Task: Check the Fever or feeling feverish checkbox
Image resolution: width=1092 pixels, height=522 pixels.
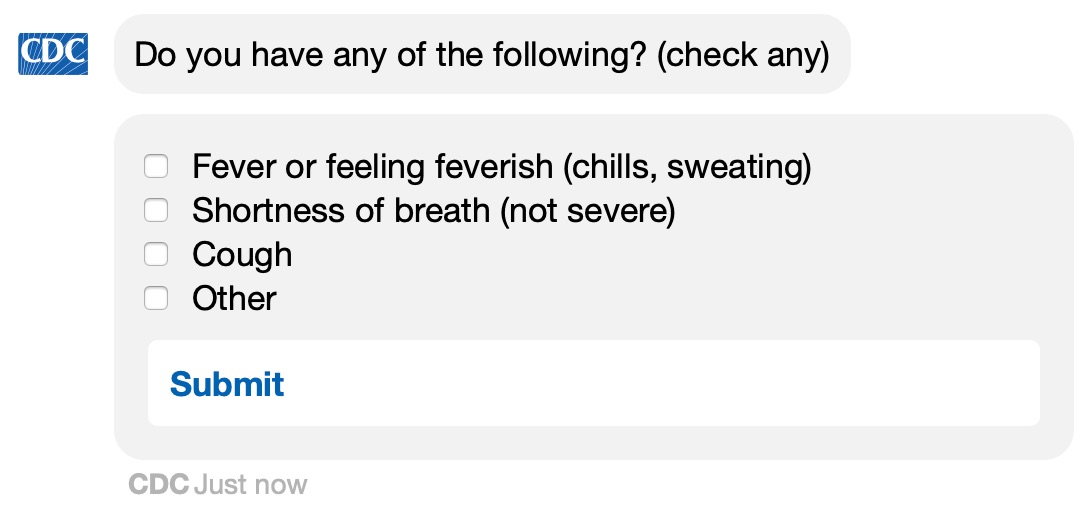Action: point(156,166)
